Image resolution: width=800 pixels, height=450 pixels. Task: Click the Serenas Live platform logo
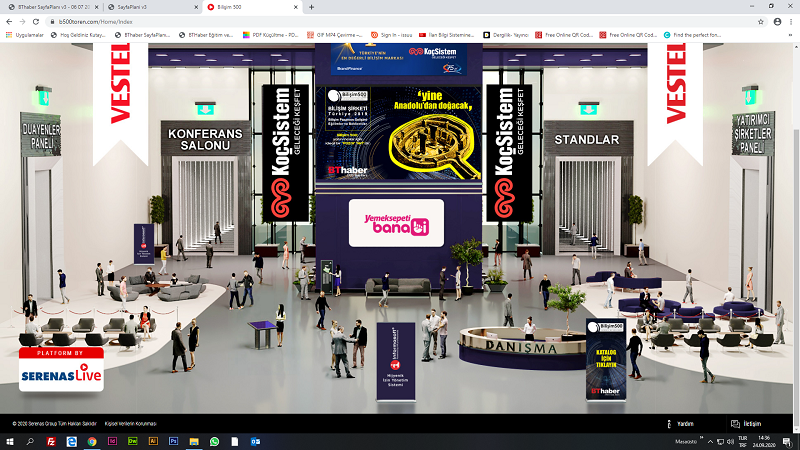[x=61, y=370]
